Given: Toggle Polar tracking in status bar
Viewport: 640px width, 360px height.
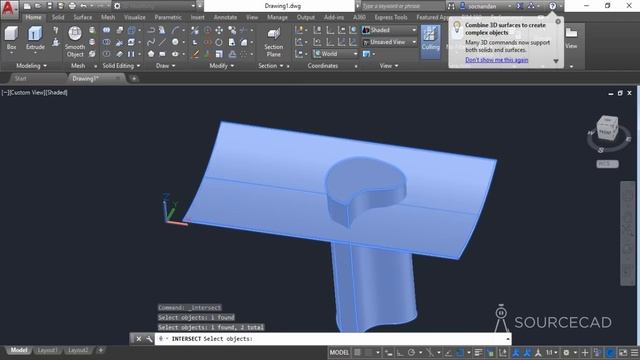Looking at the screenshot, I should click(x=411, y=352).
